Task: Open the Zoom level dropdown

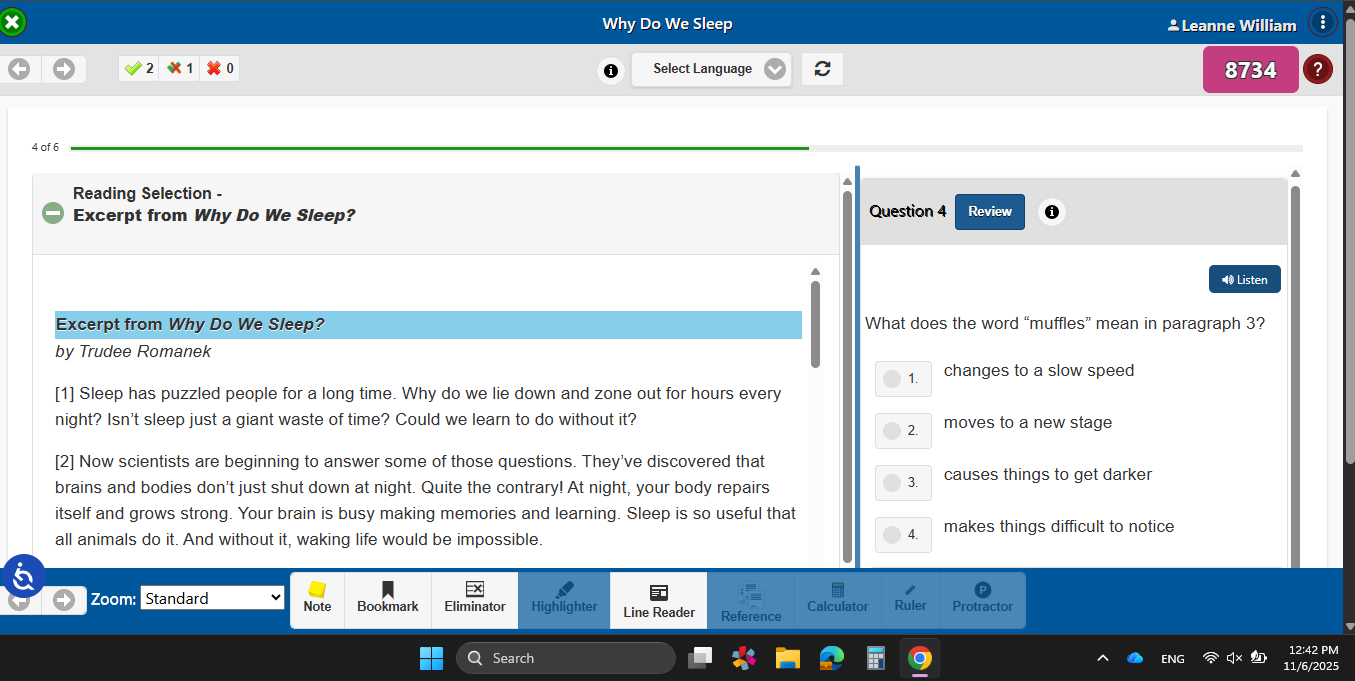Action: [212, 597]
